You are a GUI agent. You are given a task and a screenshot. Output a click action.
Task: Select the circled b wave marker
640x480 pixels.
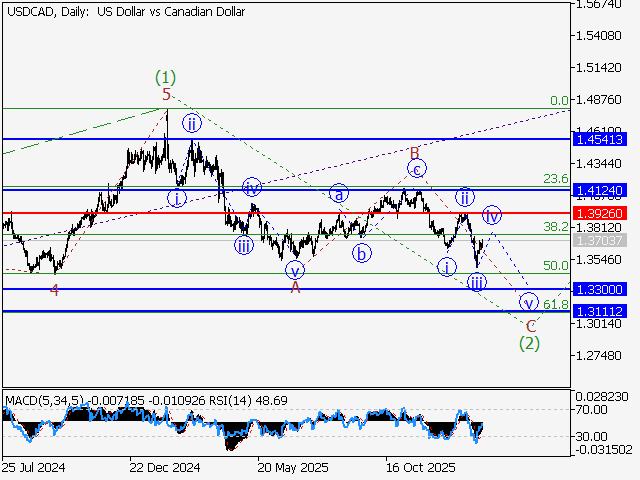362,253
